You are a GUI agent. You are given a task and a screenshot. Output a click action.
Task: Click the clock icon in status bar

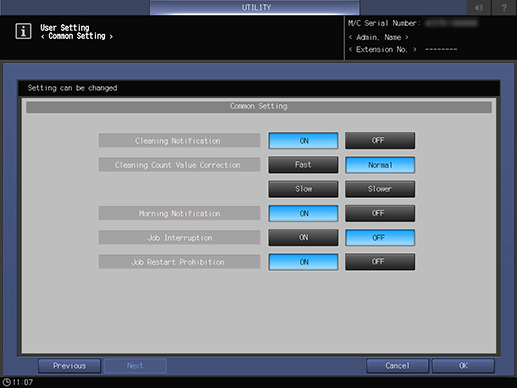6,382
